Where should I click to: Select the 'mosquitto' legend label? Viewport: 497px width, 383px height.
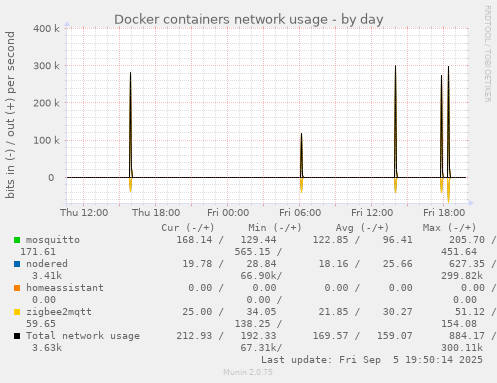[53, 240]
